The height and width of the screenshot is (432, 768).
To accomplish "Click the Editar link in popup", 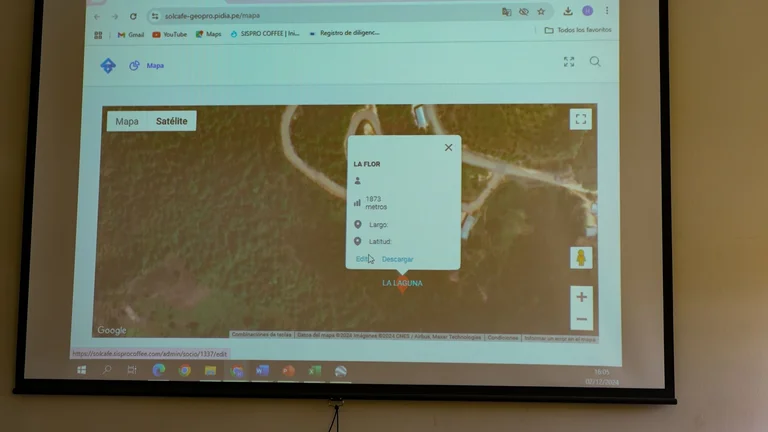I will tap(364, 259).
